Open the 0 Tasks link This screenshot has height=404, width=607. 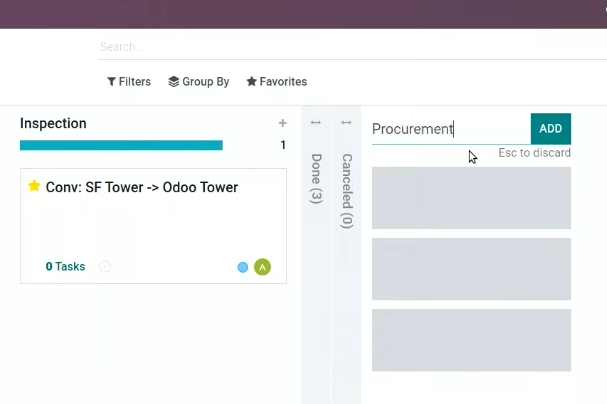point(65,267)
